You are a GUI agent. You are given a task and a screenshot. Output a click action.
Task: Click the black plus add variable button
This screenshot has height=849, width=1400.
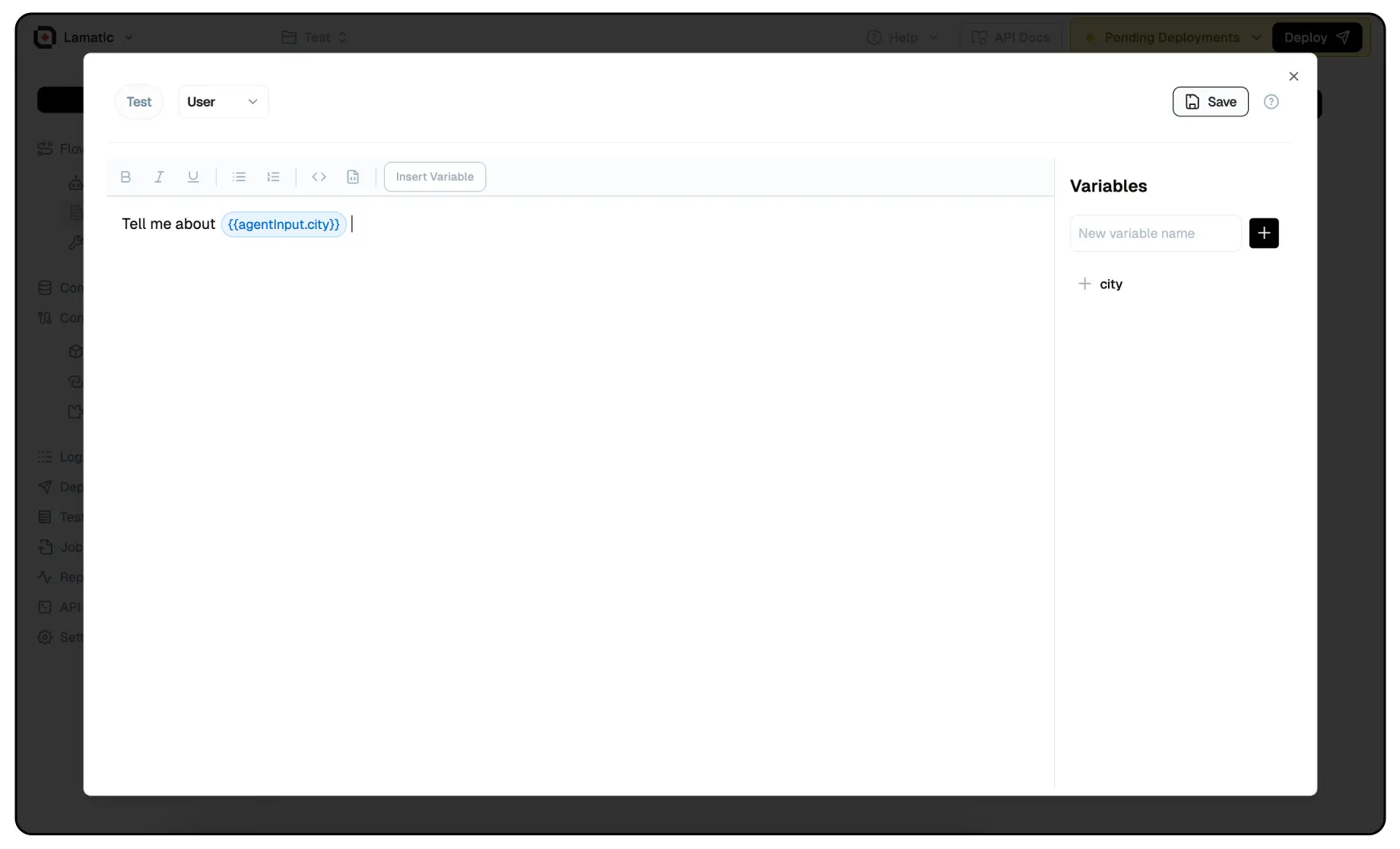click(1263, 233)
